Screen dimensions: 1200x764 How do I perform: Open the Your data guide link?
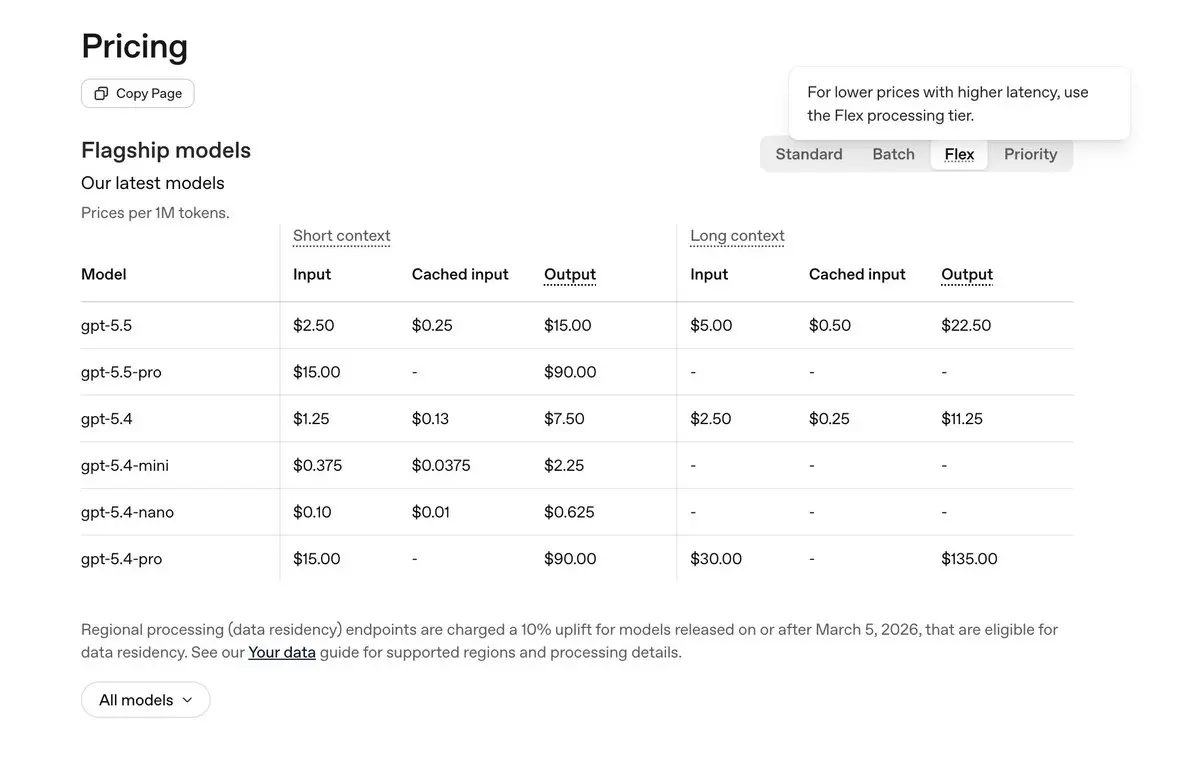(x=282, y=652)
